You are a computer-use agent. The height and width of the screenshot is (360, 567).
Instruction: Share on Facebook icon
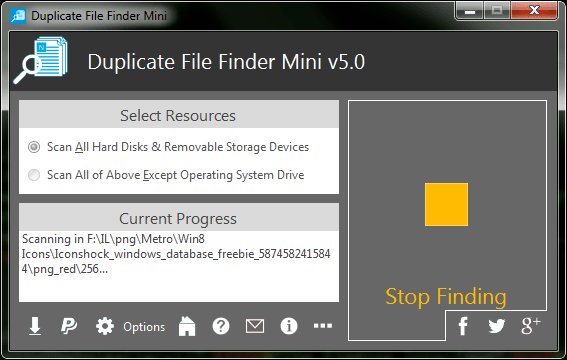click(463, 326)
